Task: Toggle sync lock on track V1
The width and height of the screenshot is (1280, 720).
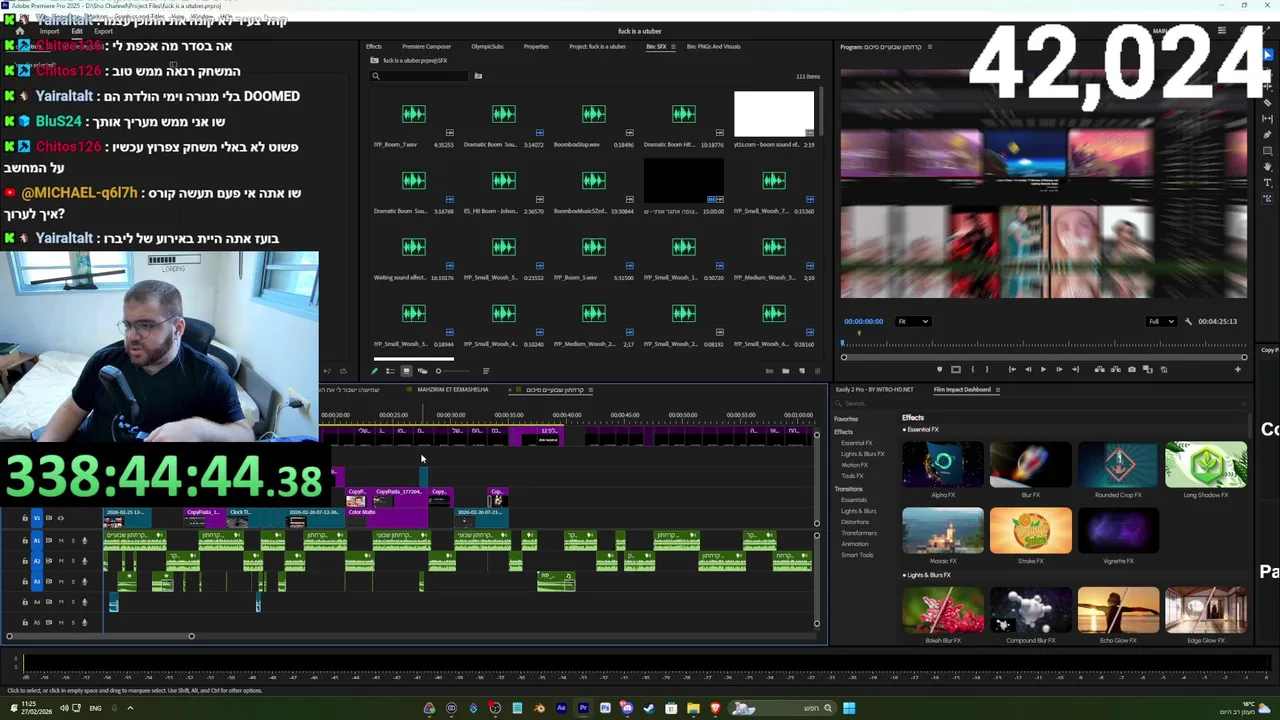Action: (49, 518)
